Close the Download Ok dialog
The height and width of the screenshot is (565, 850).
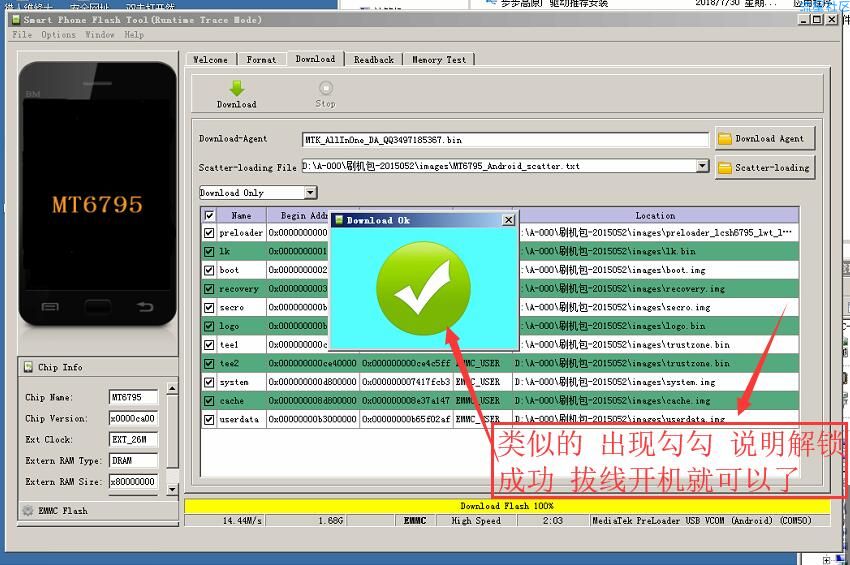coord(508,220)
